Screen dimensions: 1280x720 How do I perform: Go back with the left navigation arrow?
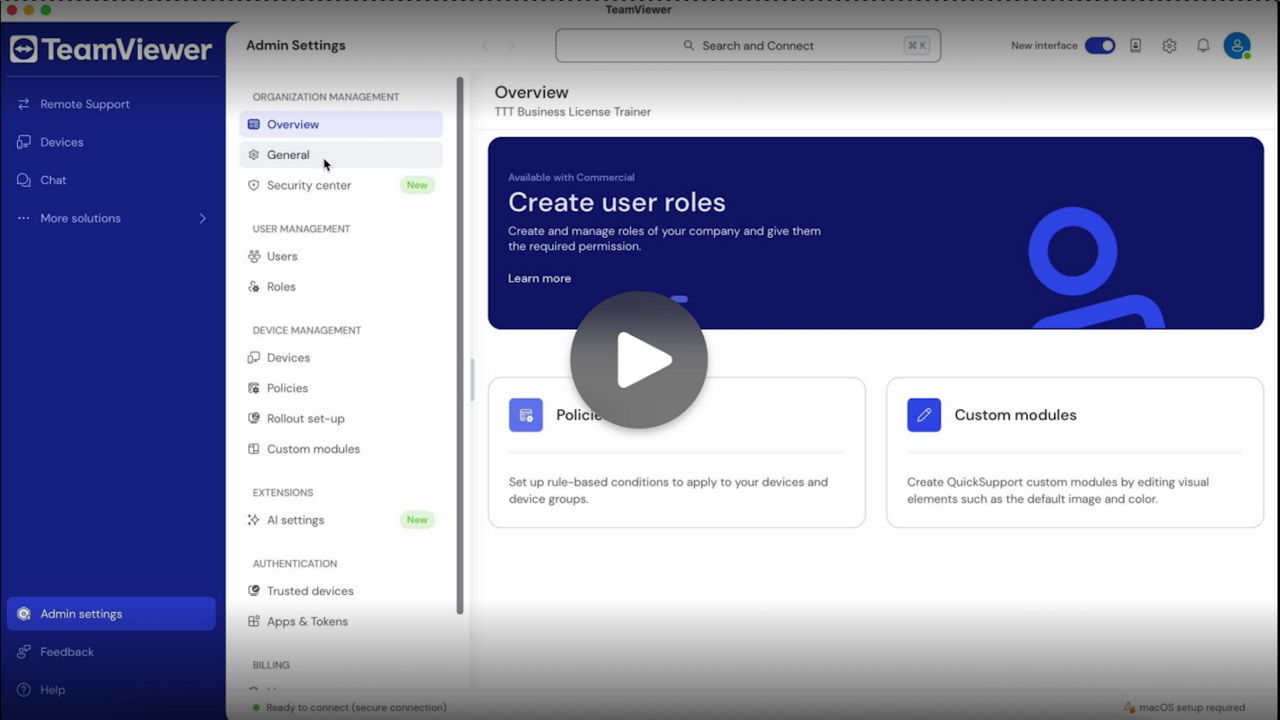(x=486, y=46)
